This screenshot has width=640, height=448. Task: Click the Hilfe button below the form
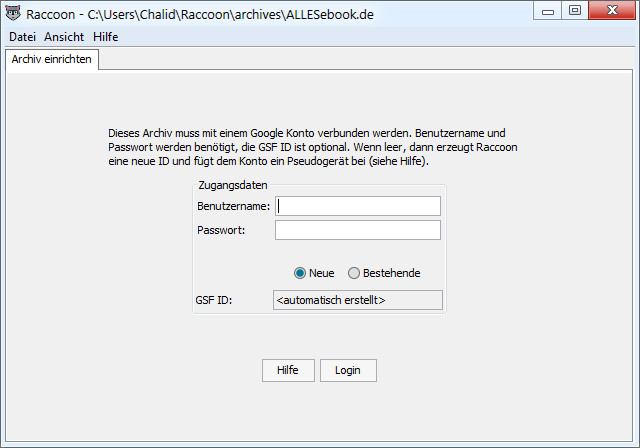click(x=288, y=370)
